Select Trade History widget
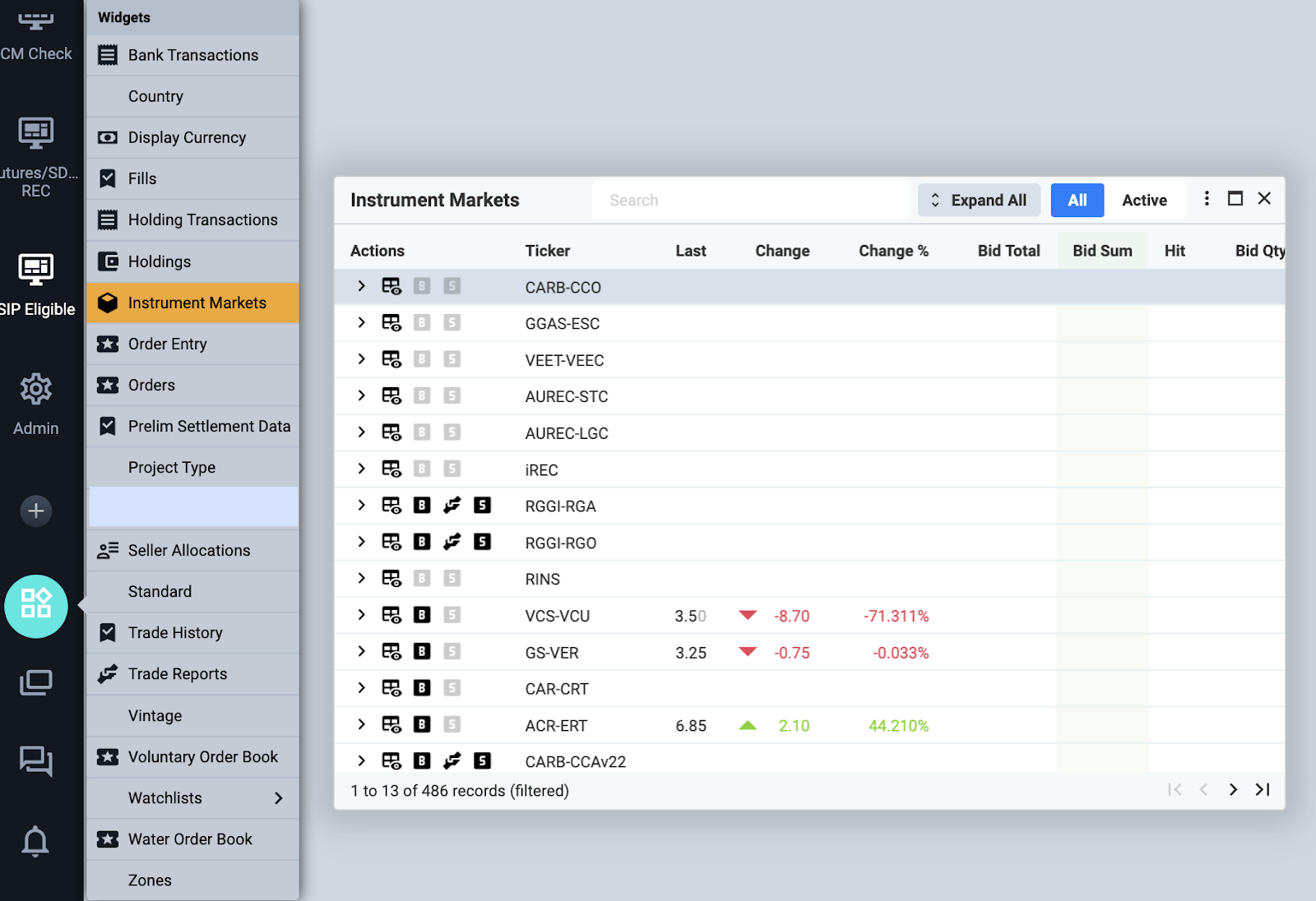This screenshot has height=901, width=1316. coord(192,632)
